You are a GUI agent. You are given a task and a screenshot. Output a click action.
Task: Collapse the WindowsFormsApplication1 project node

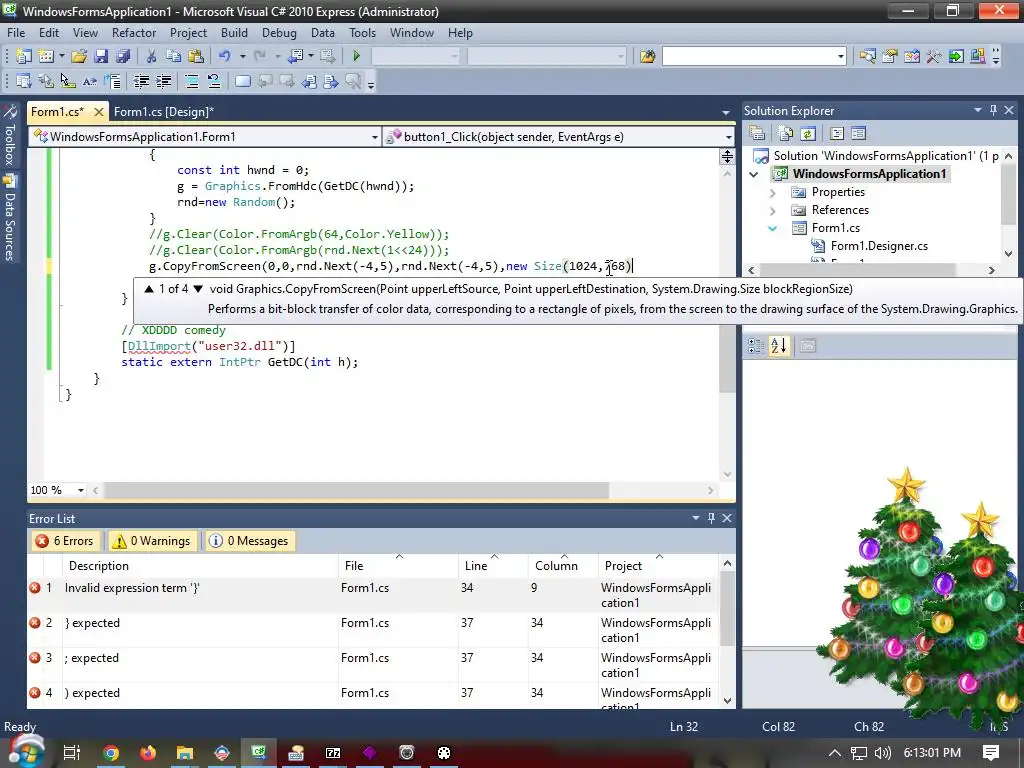(x=754, y=174)
